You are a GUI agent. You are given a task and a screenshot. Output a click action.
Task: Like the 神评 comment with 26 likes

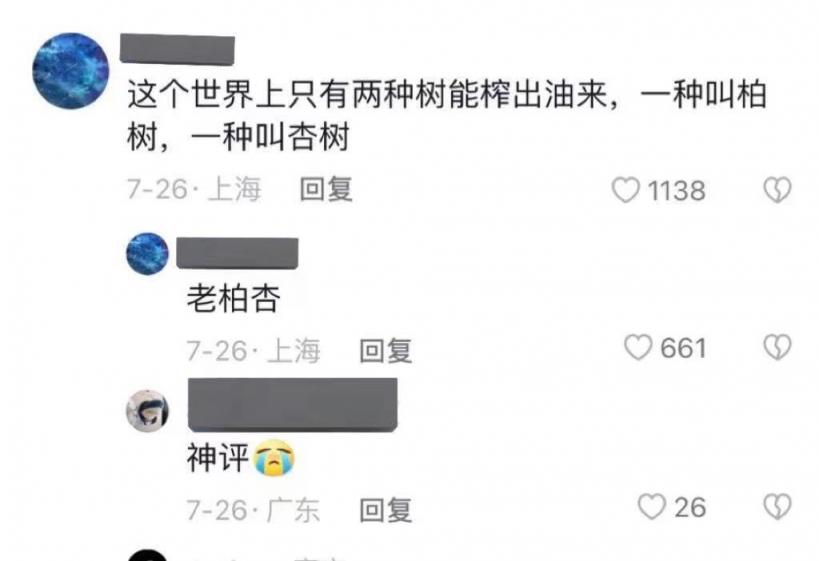[652, 507]
